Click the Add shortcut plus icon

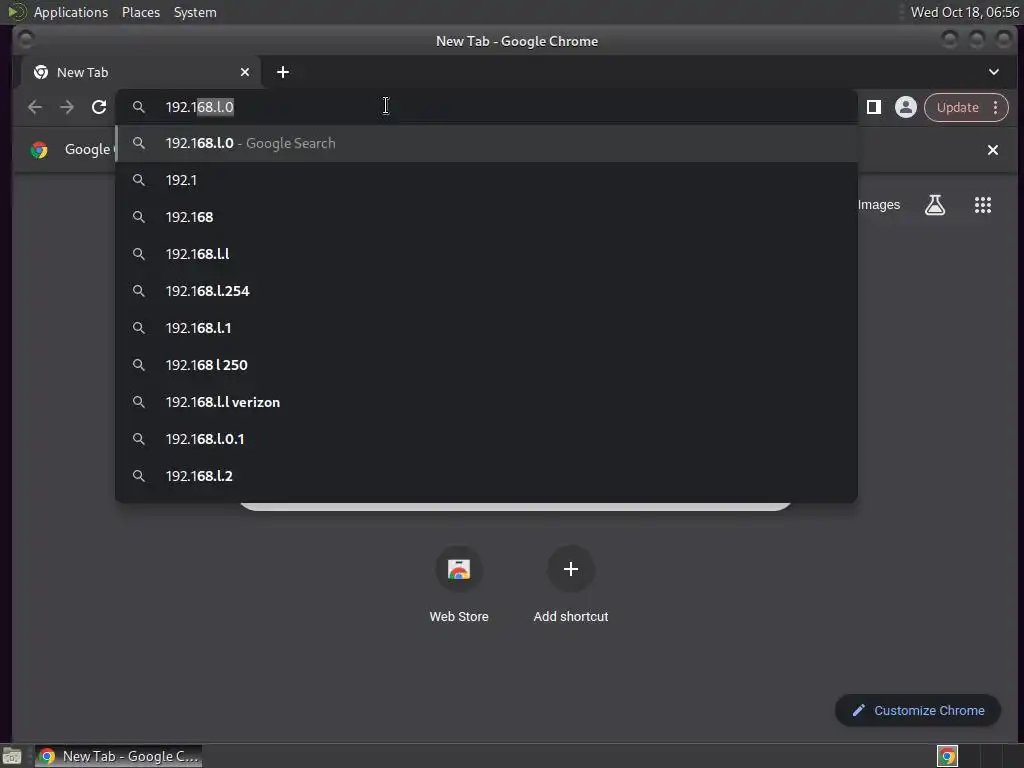(570, 569)
